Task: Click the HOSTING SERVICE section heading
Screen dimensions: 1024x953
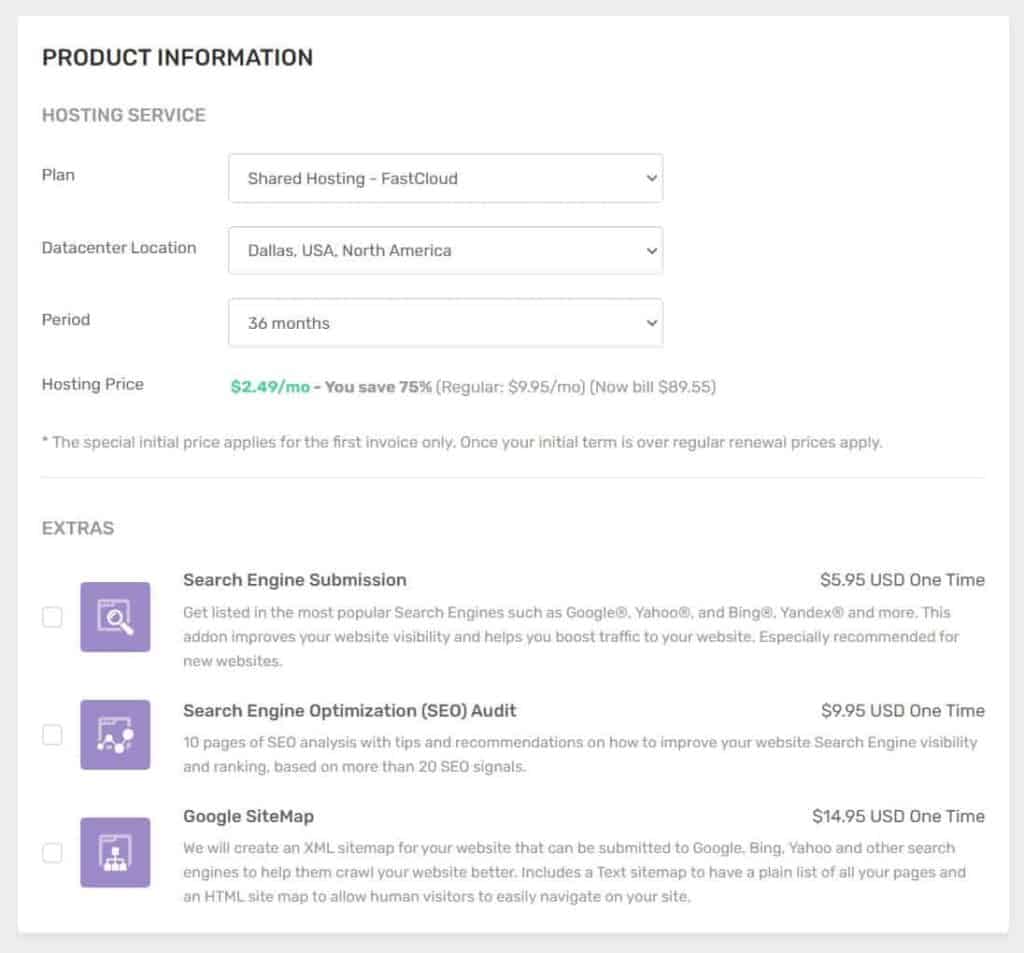Action: click(x=123, y=114)
